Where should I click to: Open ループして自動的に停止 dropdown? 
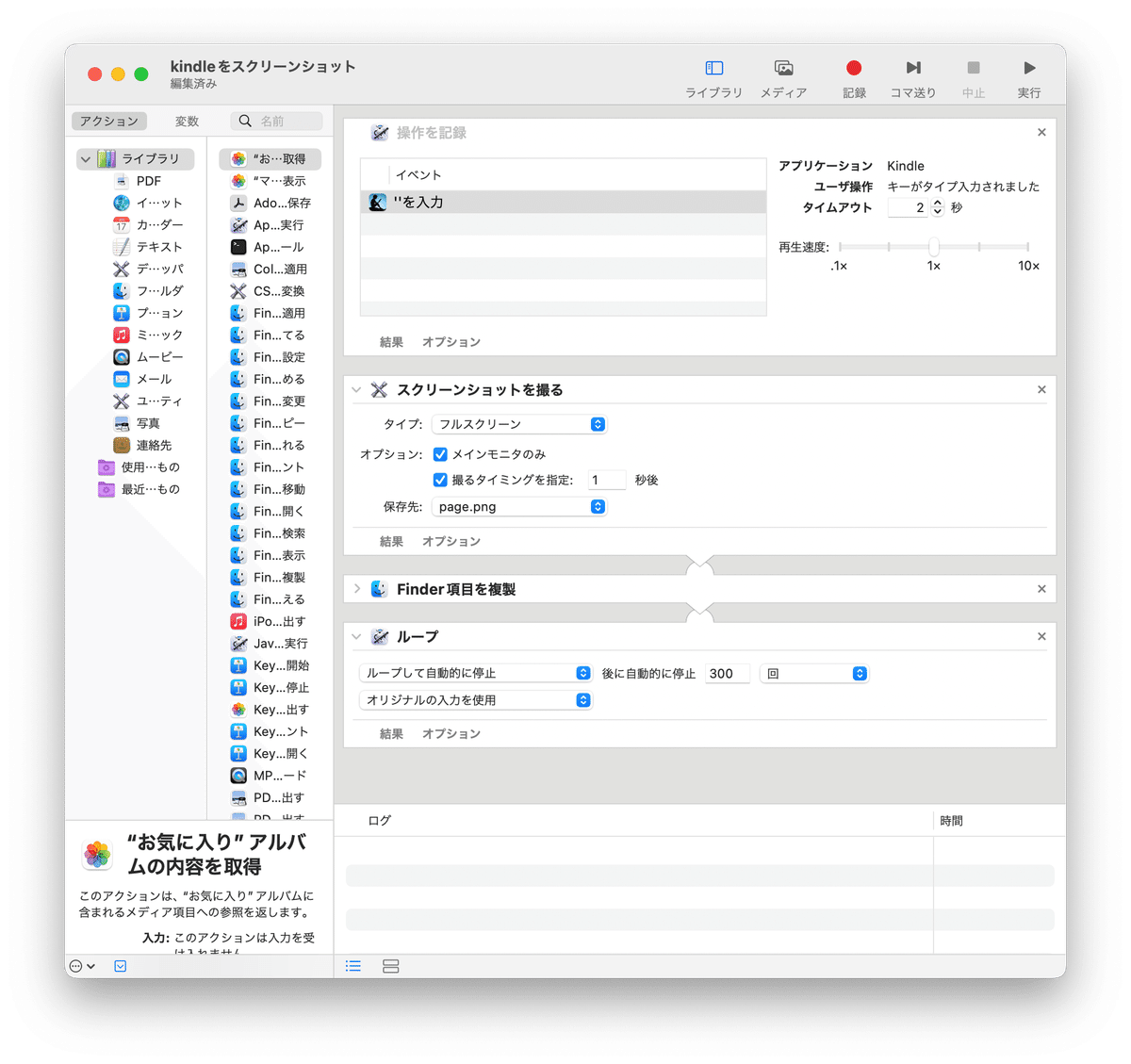[x=475, y=673]
